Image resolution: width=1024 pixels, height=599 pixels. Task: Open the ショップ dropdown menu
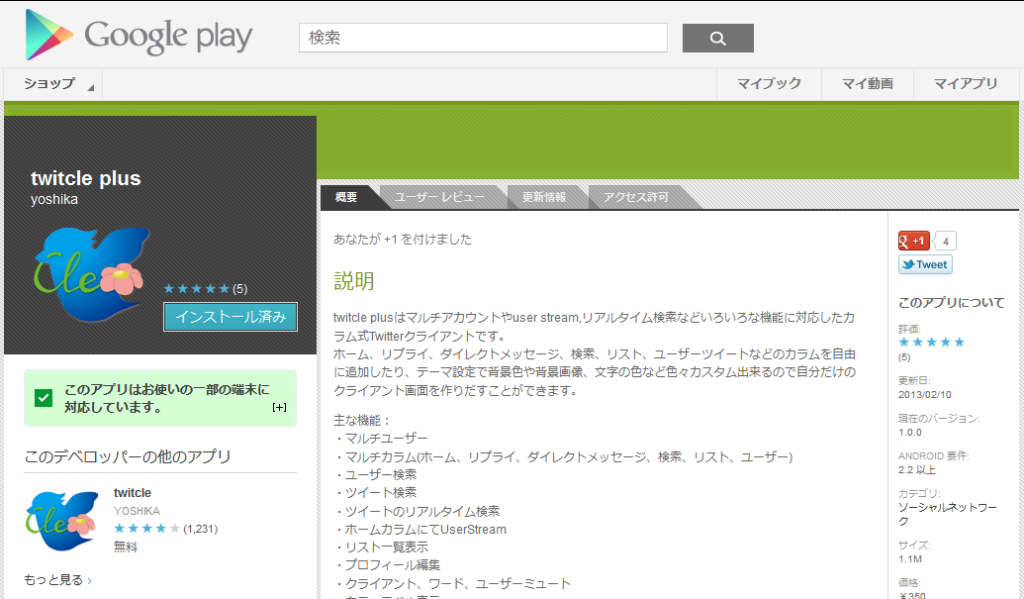point(54,84)
